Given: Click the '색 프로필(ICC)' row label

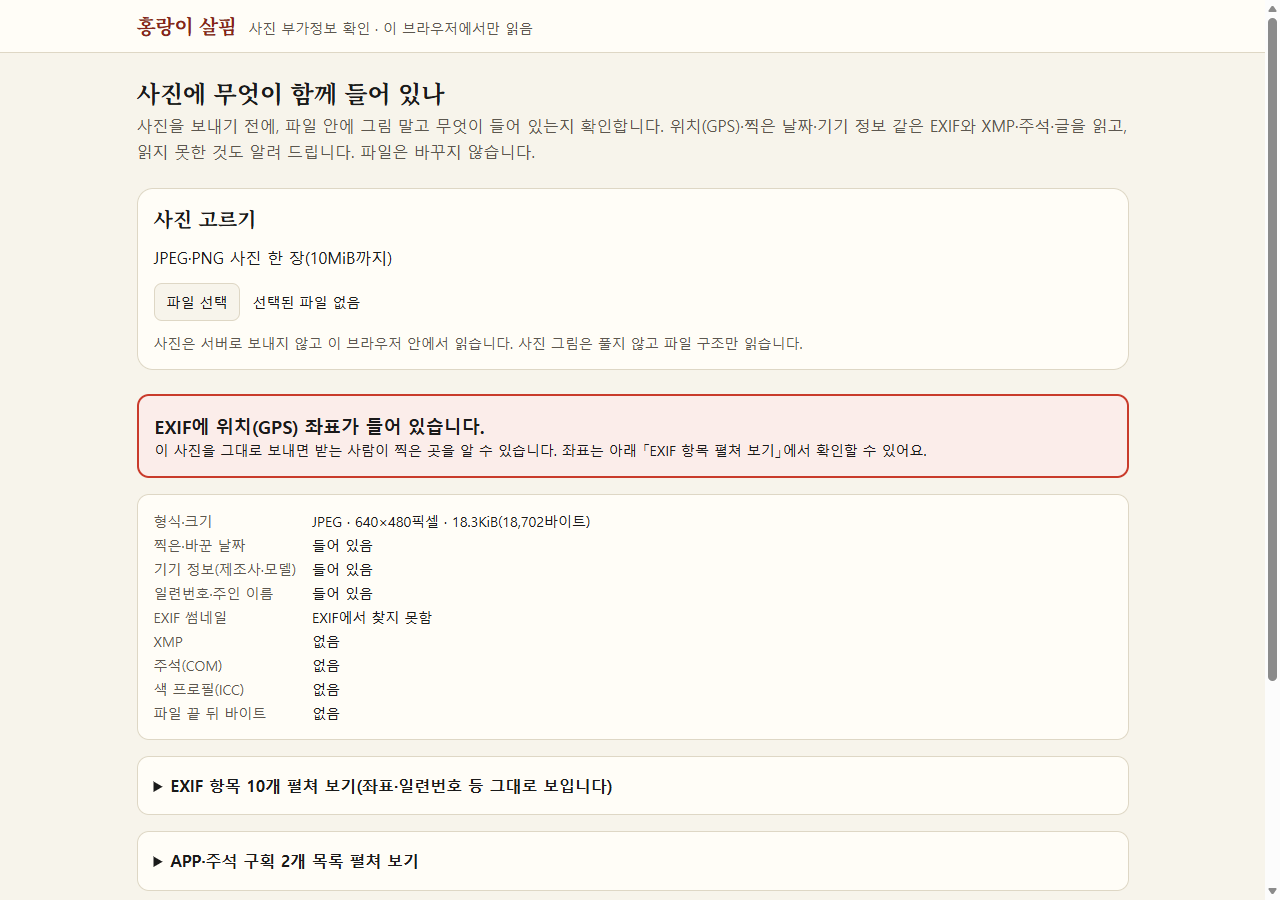Looking at the screenshot, I should (199, 690).
